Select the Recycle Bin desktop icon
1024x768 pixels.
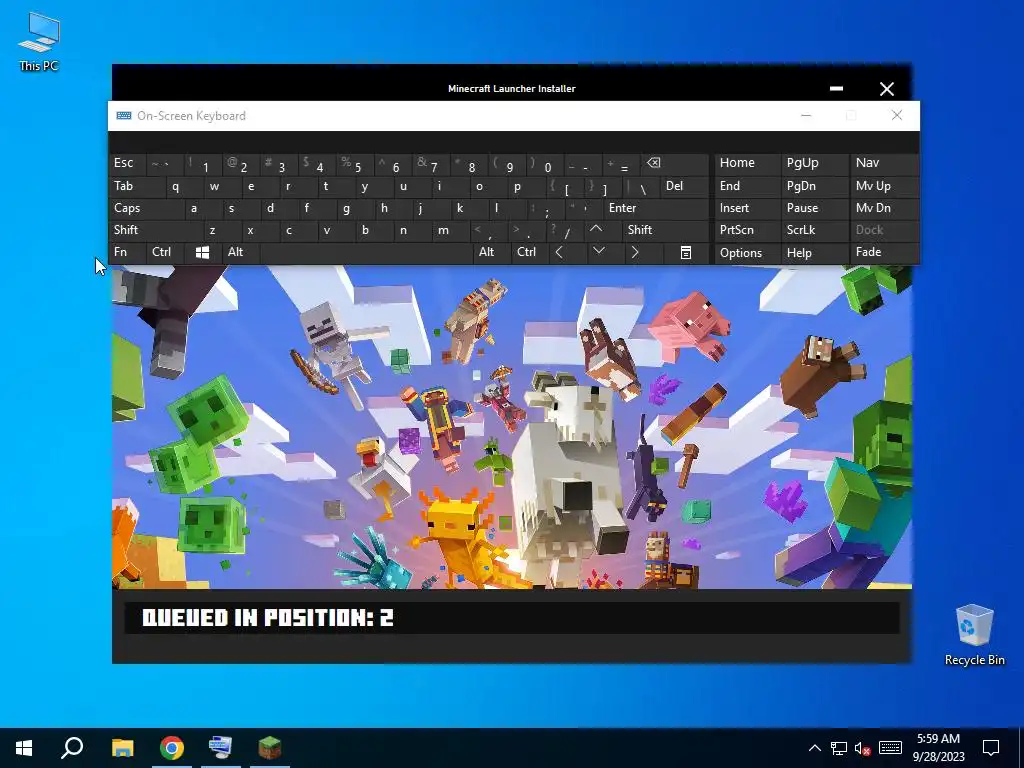(x=974, y=635)
